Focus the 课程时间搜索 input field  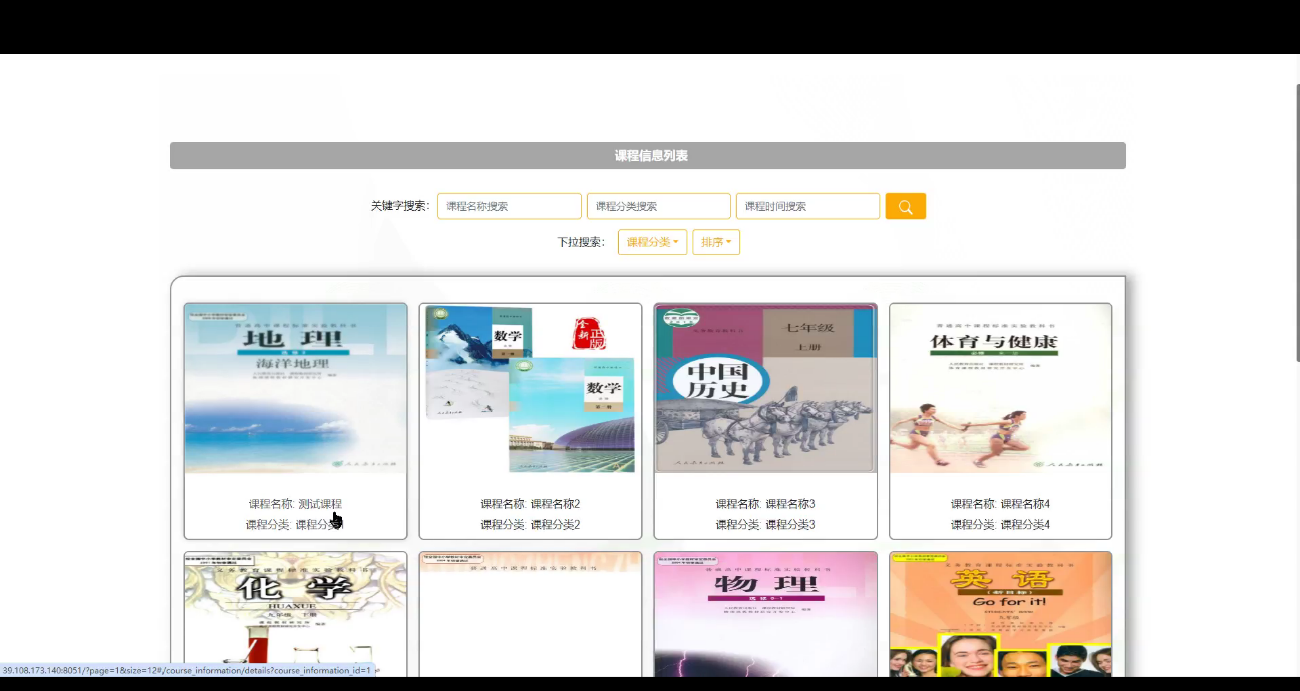click(808, 206)
